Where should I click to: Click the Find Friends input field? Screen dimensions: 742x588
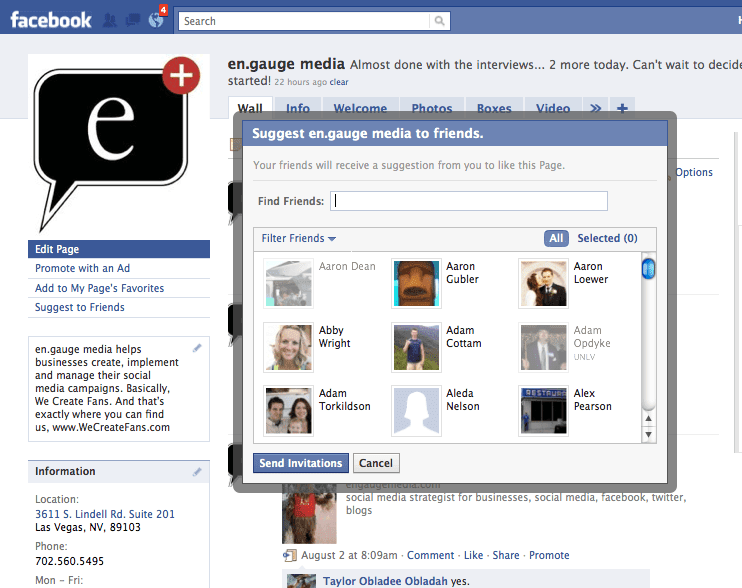tap(468, 201)
